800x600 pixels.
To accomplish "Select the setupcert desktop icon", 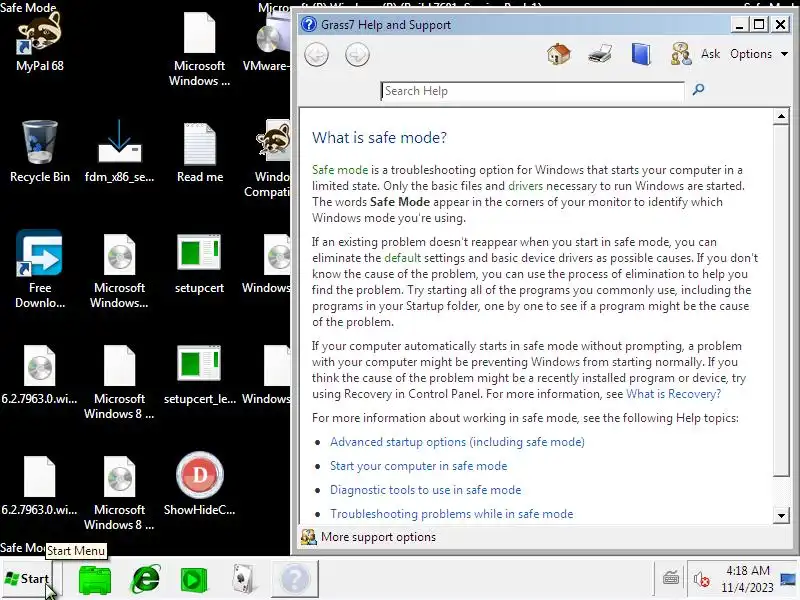I will 199,264.
